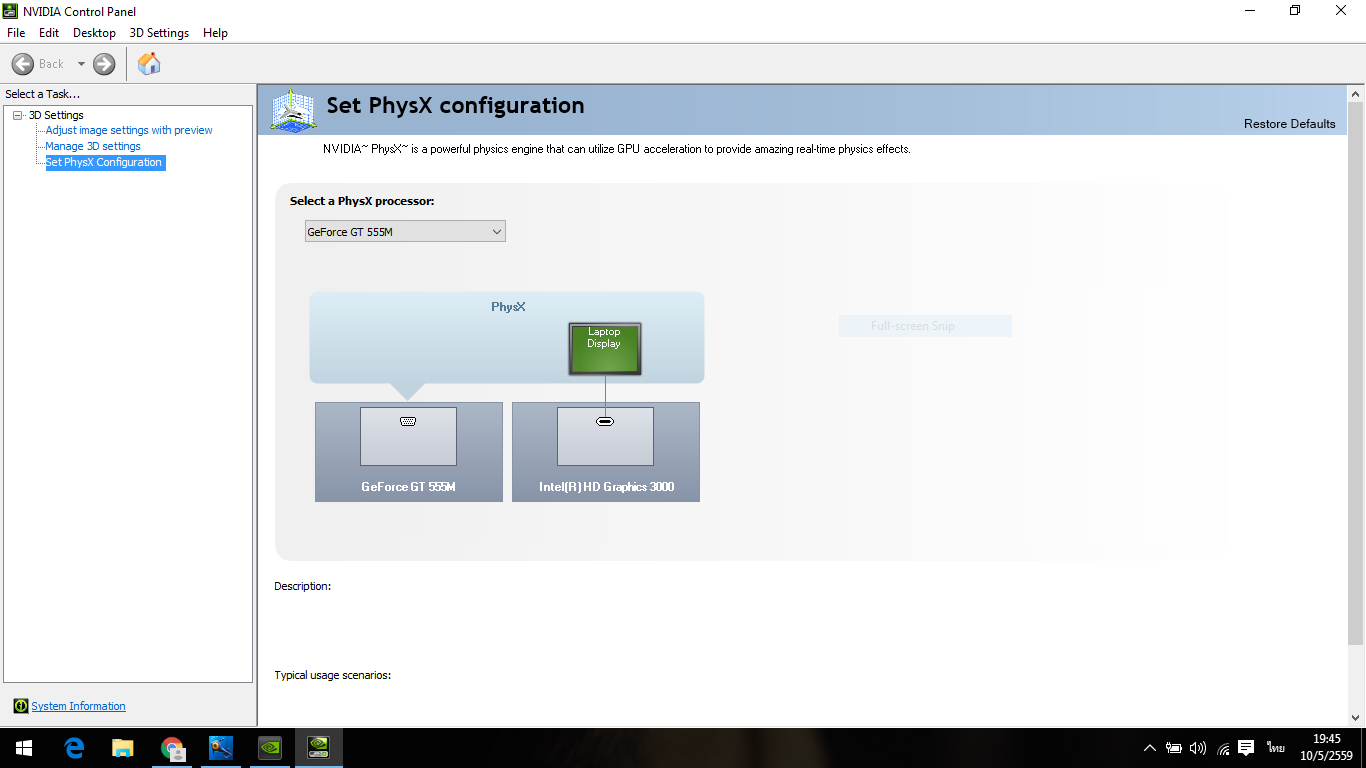Open the PhysX processor dropdown
Viewport: 1366px width, 768px height.
(x=405, y=232)
